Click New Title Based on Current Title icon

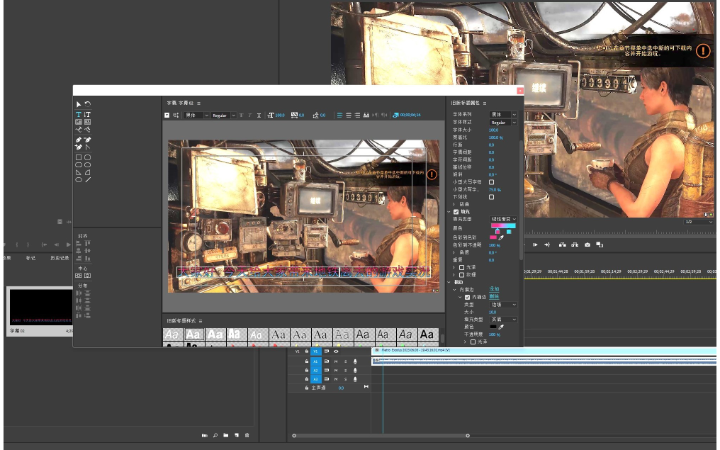[167, 115]
